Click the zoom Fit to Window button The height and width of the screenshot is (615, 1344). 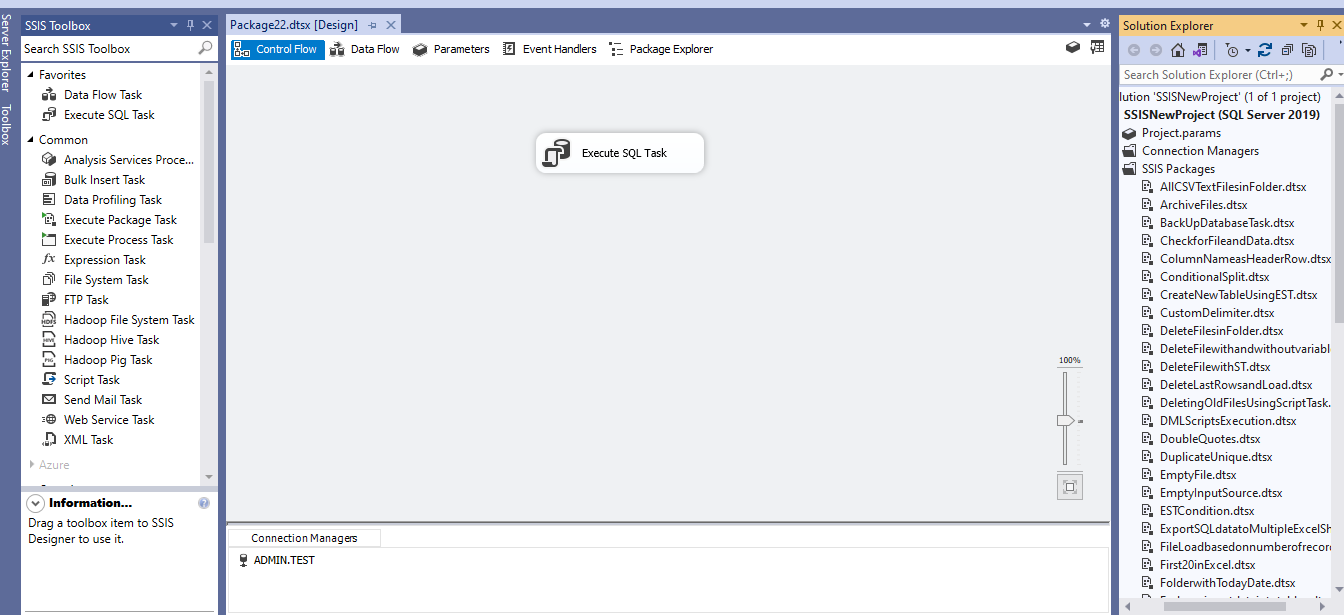pos(1070,487)
